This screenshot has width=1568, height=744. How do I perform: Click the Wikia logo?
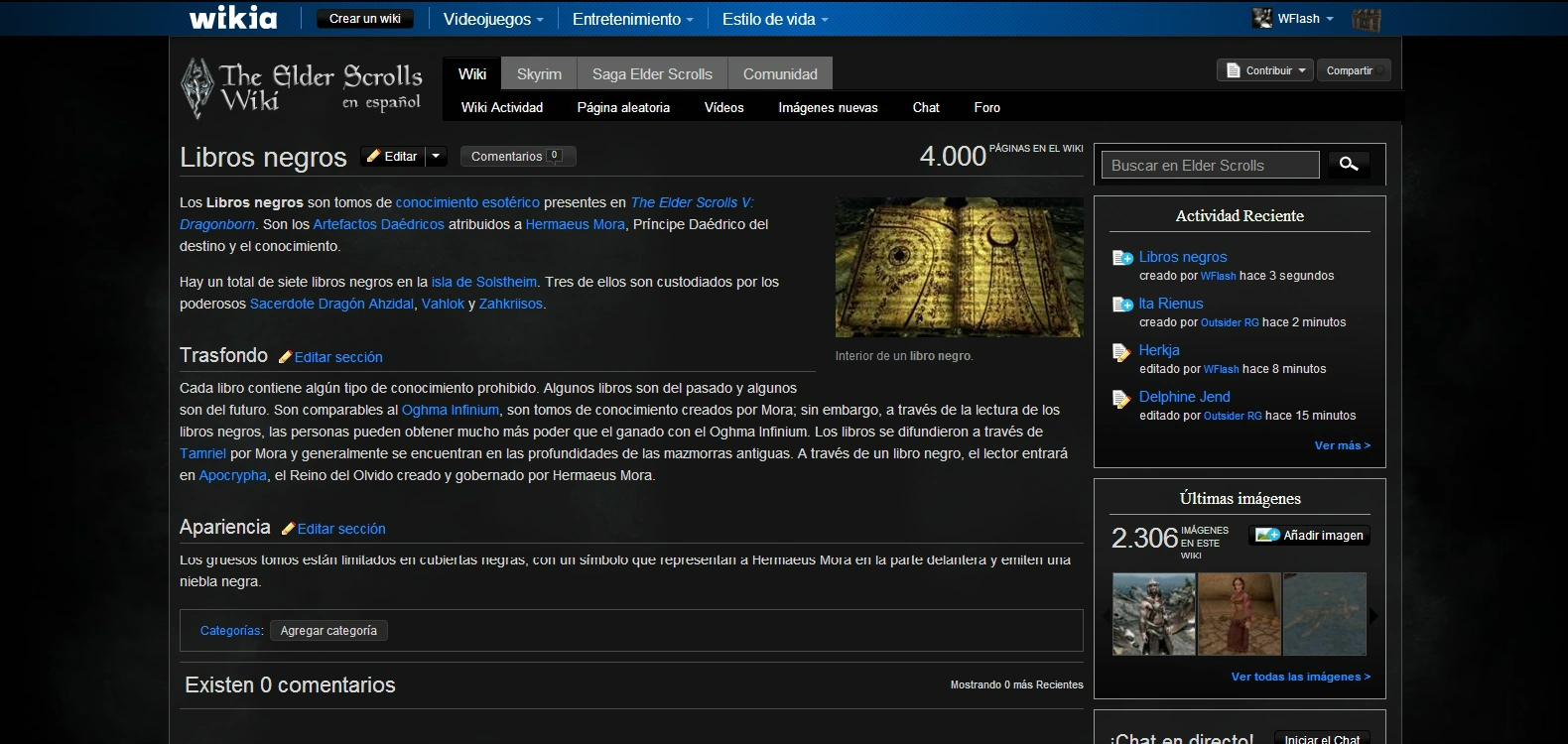click(233, 18)
